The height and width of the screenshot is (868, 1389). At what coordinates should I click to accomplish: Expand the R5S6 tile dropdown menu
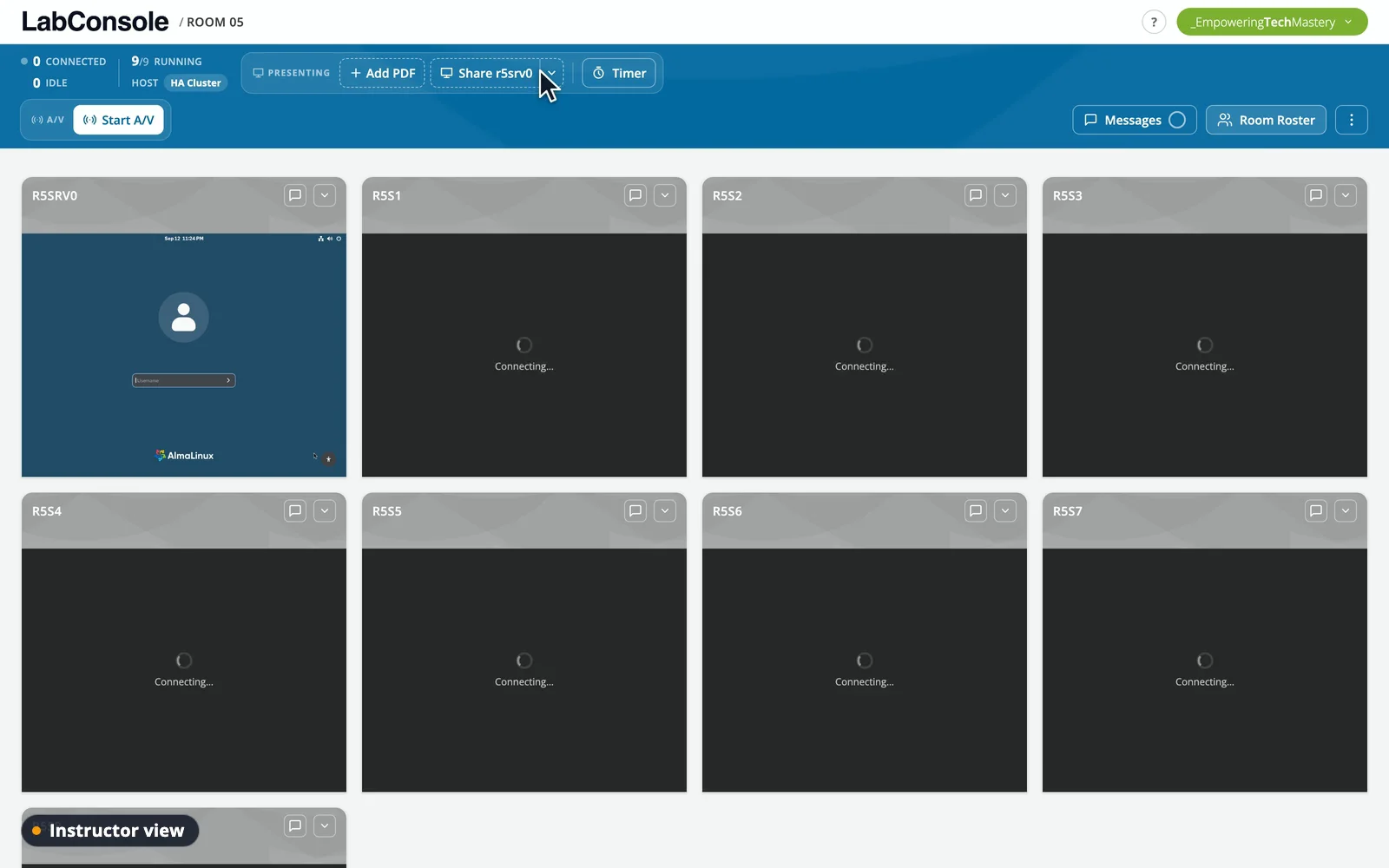point(1005,510)
